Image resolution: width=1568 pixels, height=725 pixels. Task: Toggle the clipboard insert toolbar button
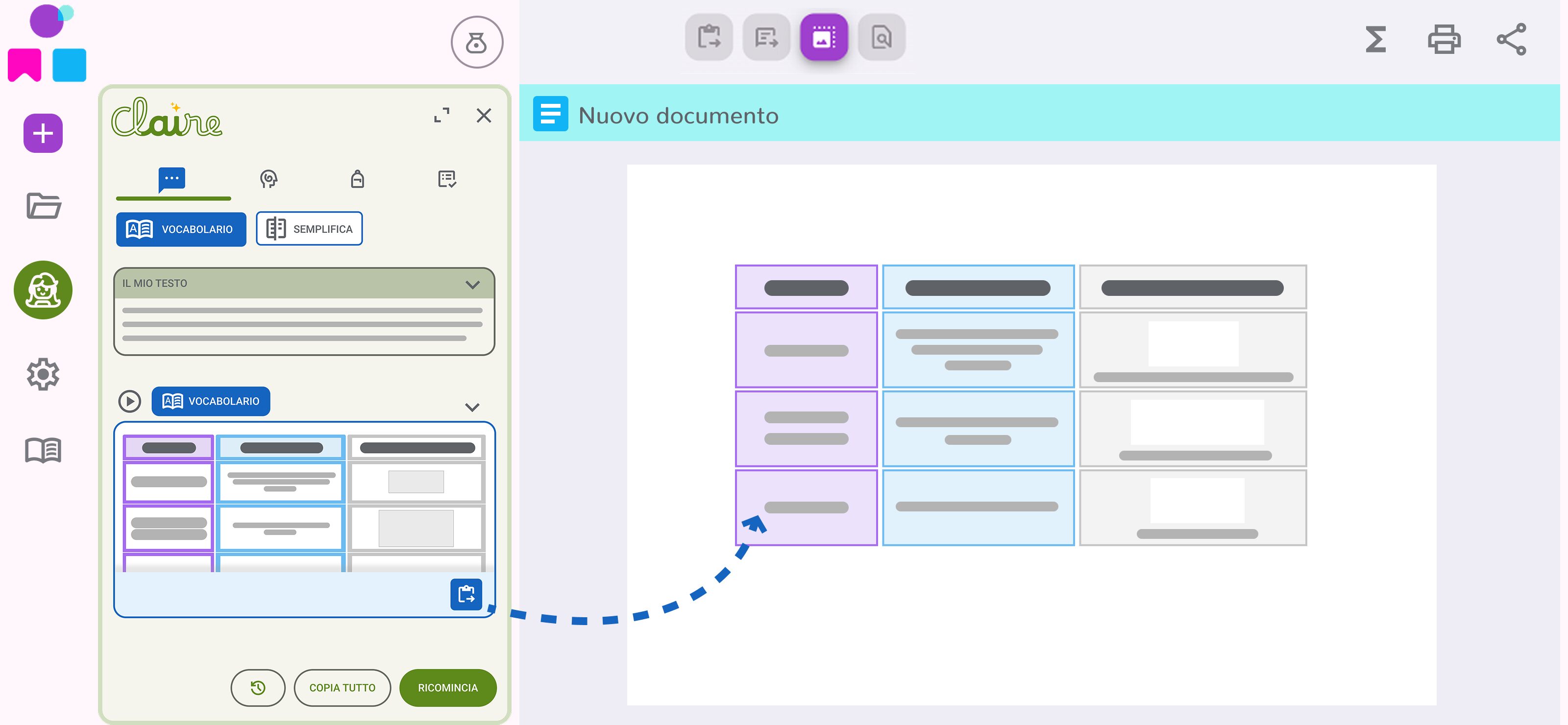(709, 38)
